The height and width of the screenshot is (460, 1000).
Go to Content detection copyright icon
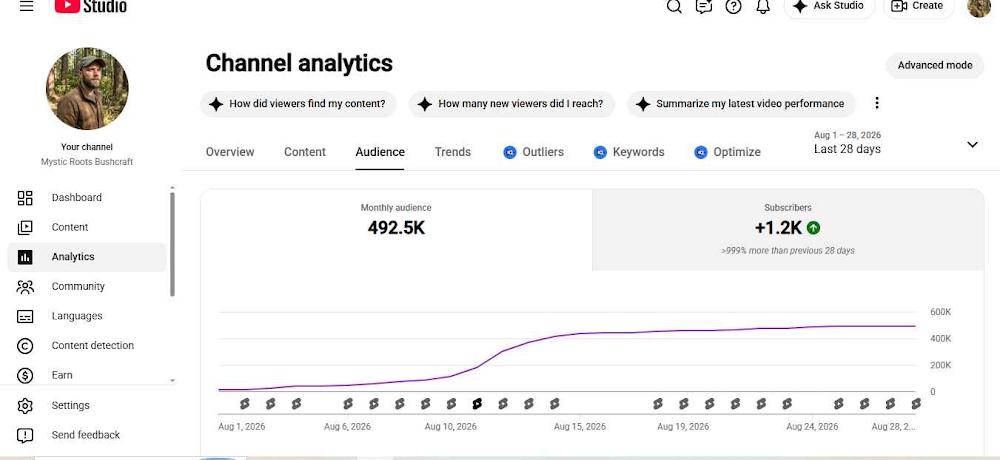(25, 346)
